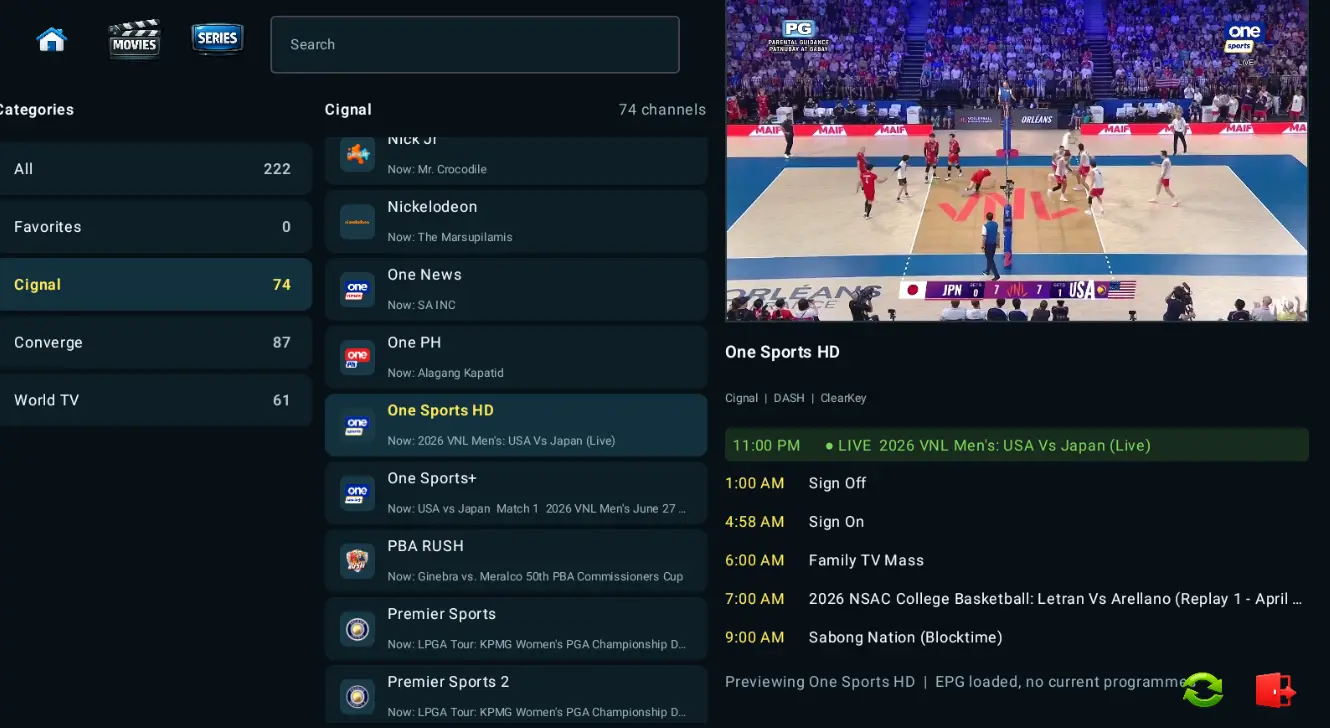
Task: Select the Family TV Mass programme
Action: click(x=1016, y=560)
